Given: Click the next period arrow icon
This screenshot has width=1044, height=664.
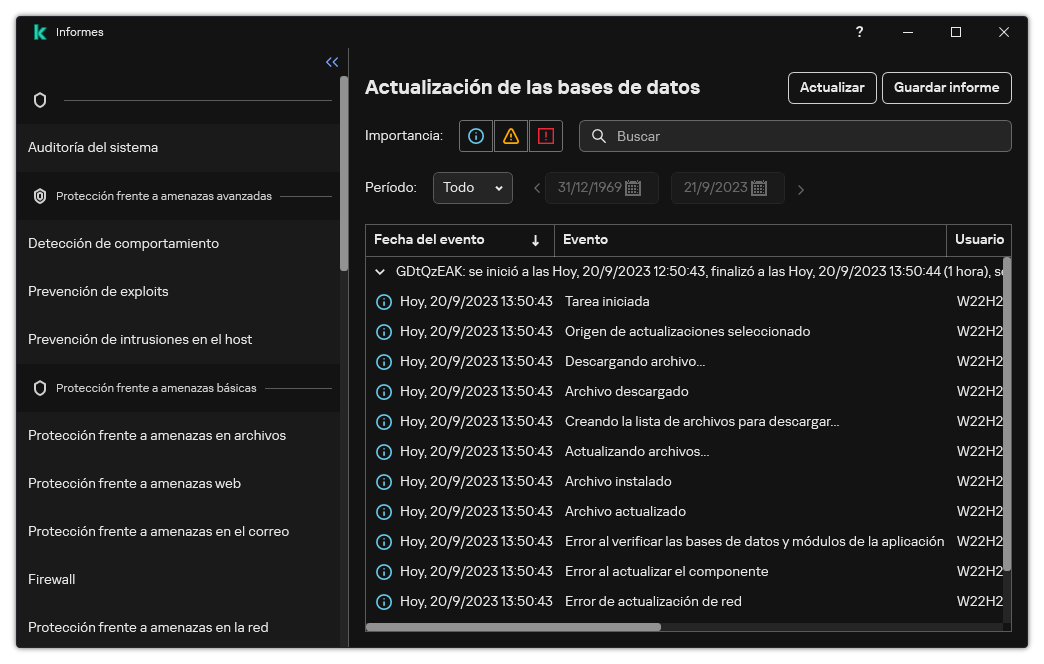Looking at the screenshot, I should (x=801, y=188).
